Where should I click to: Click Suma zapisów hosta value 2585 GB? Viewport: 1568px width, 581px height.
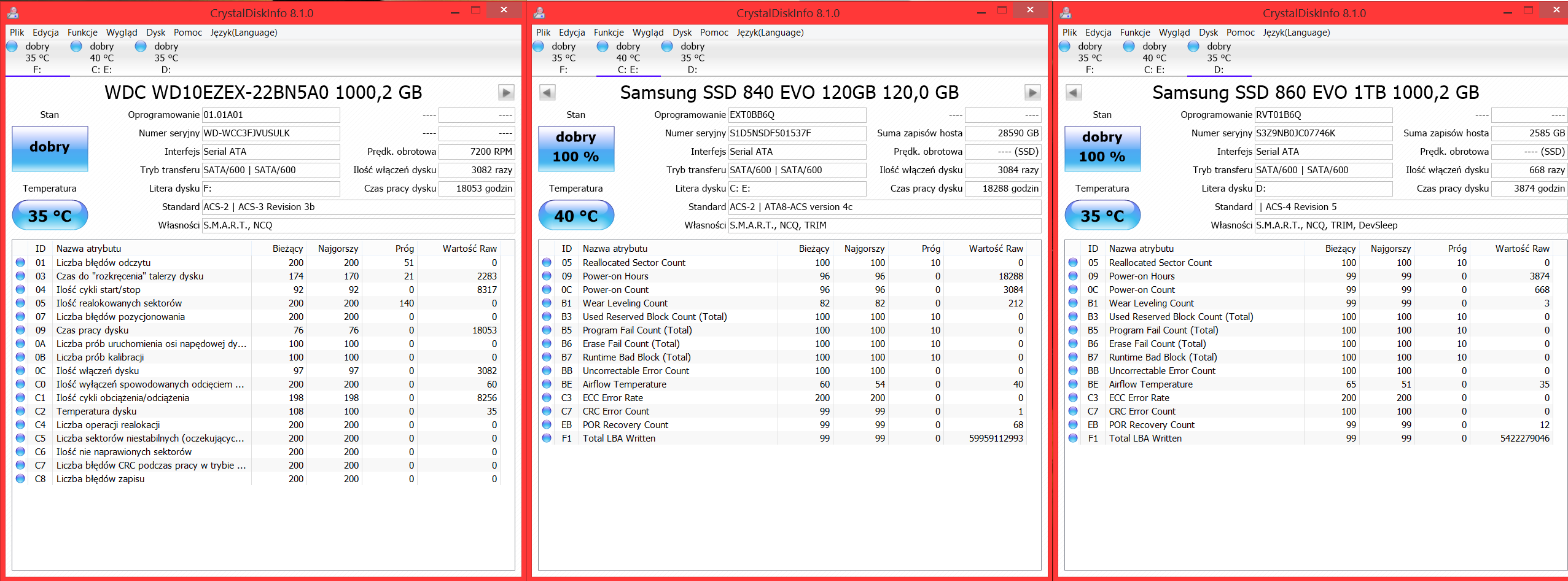(x=1529, y=133)
